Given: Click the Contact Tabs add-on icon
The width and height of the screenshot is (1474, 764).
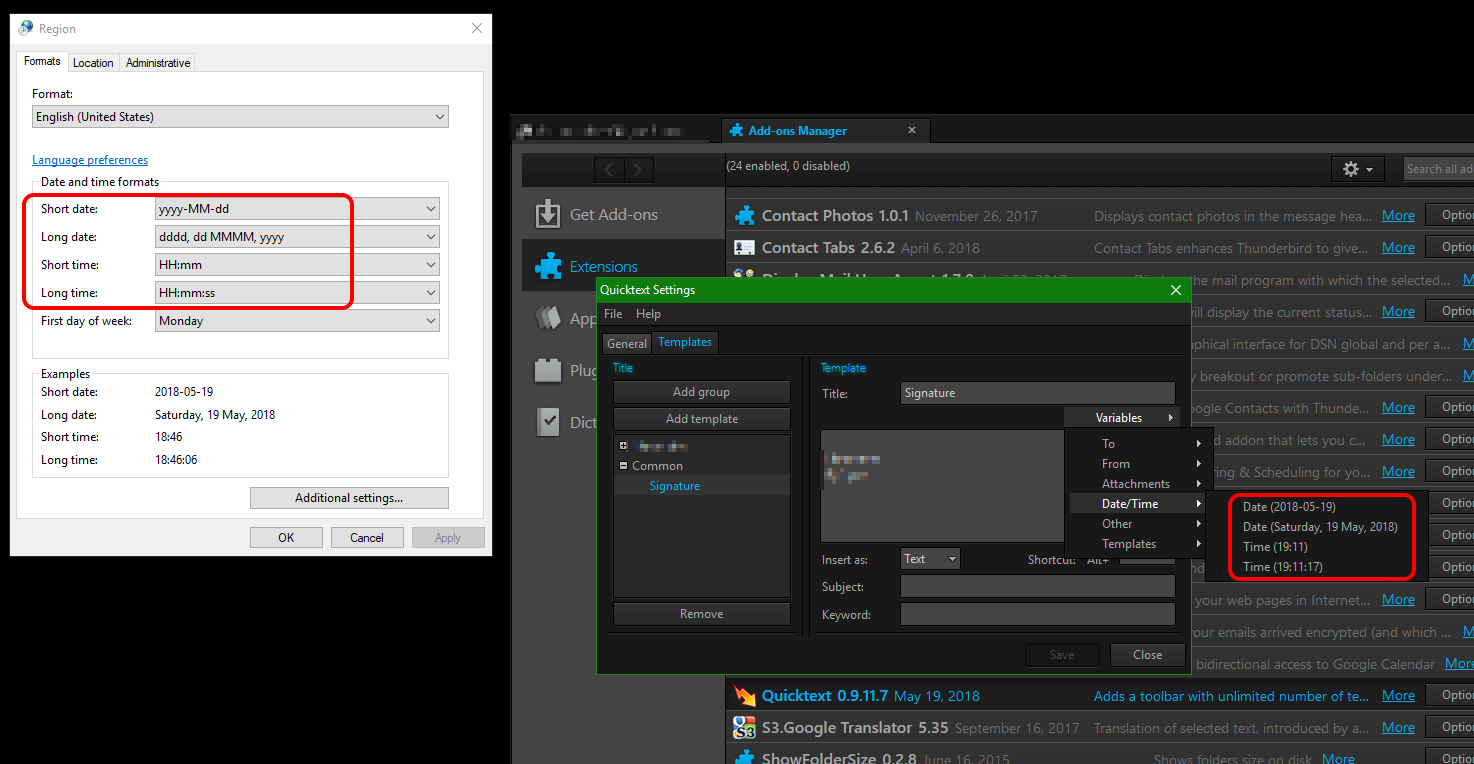Looking at the screenshot, I should tap(744, 247).
